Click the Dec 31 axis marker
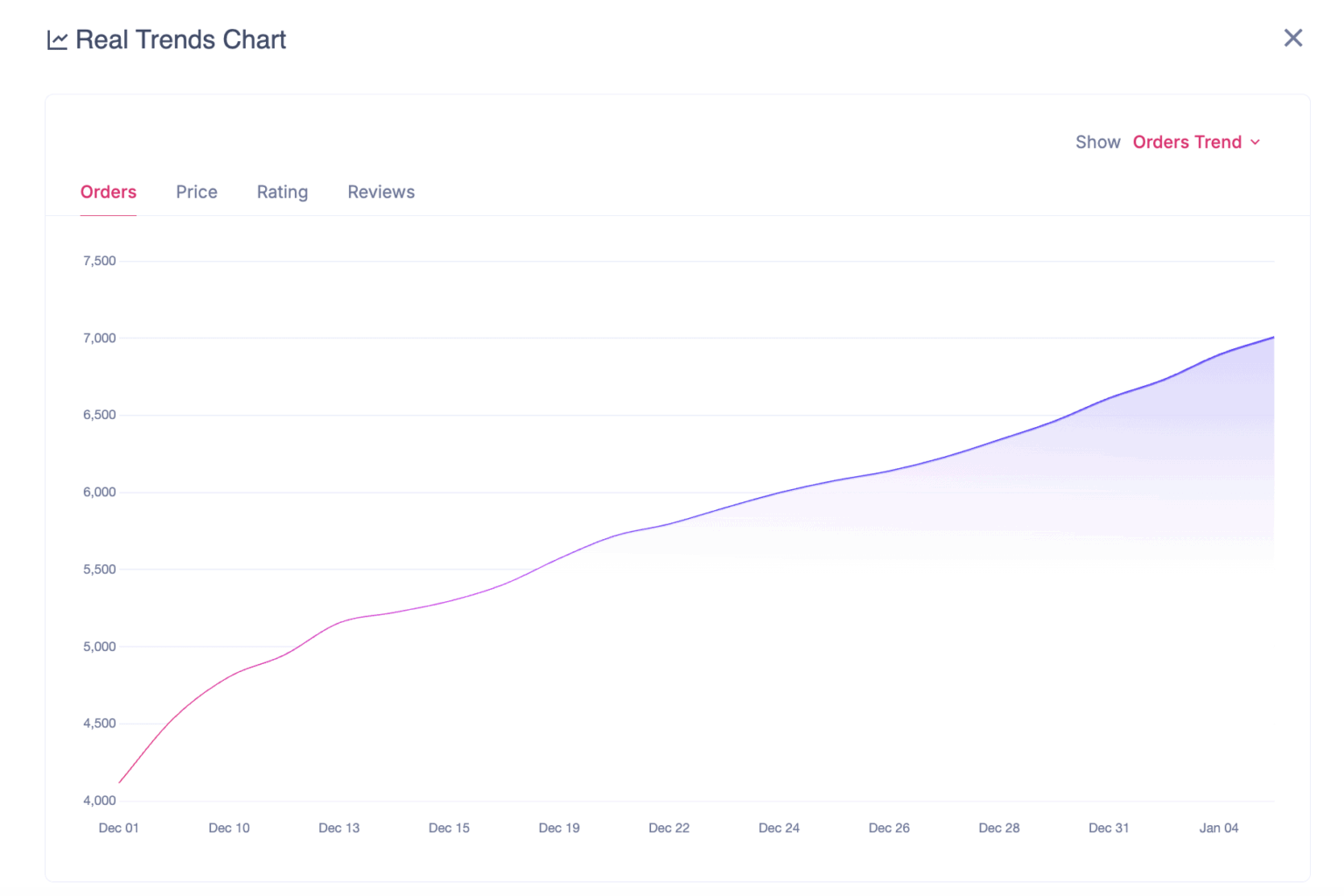Image resolution: width=1344 pixels, height=896 pixels. [x=1109, y=828]
